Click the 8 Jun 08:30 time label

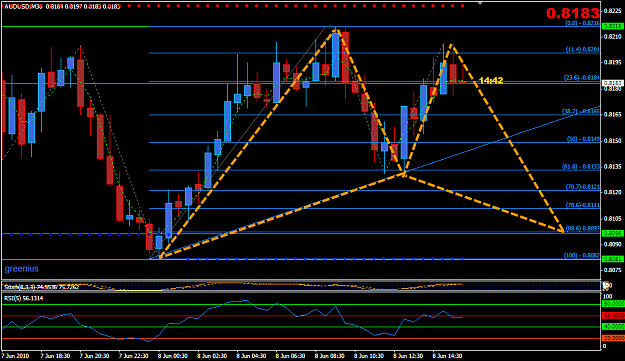[x=330, y=355]
